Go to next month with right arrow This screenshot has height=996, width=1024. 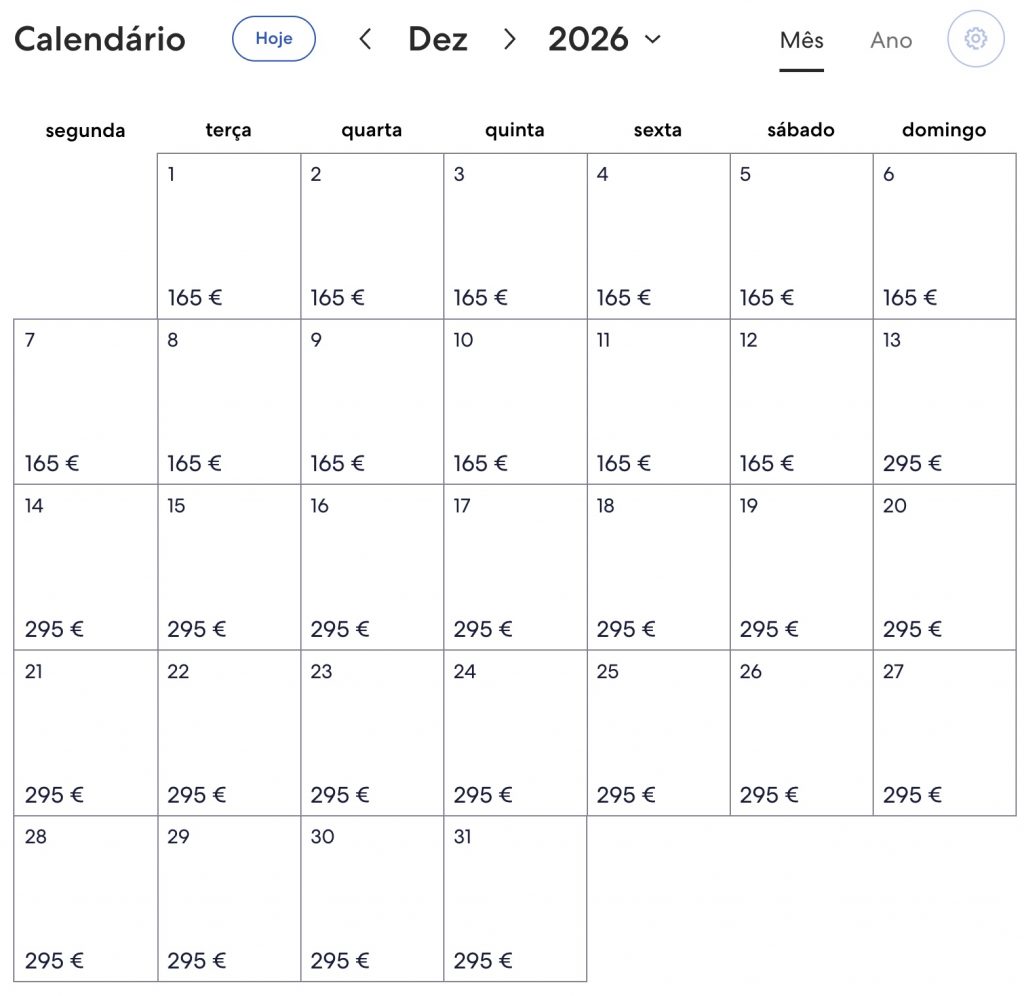click(x=510, y=39)
